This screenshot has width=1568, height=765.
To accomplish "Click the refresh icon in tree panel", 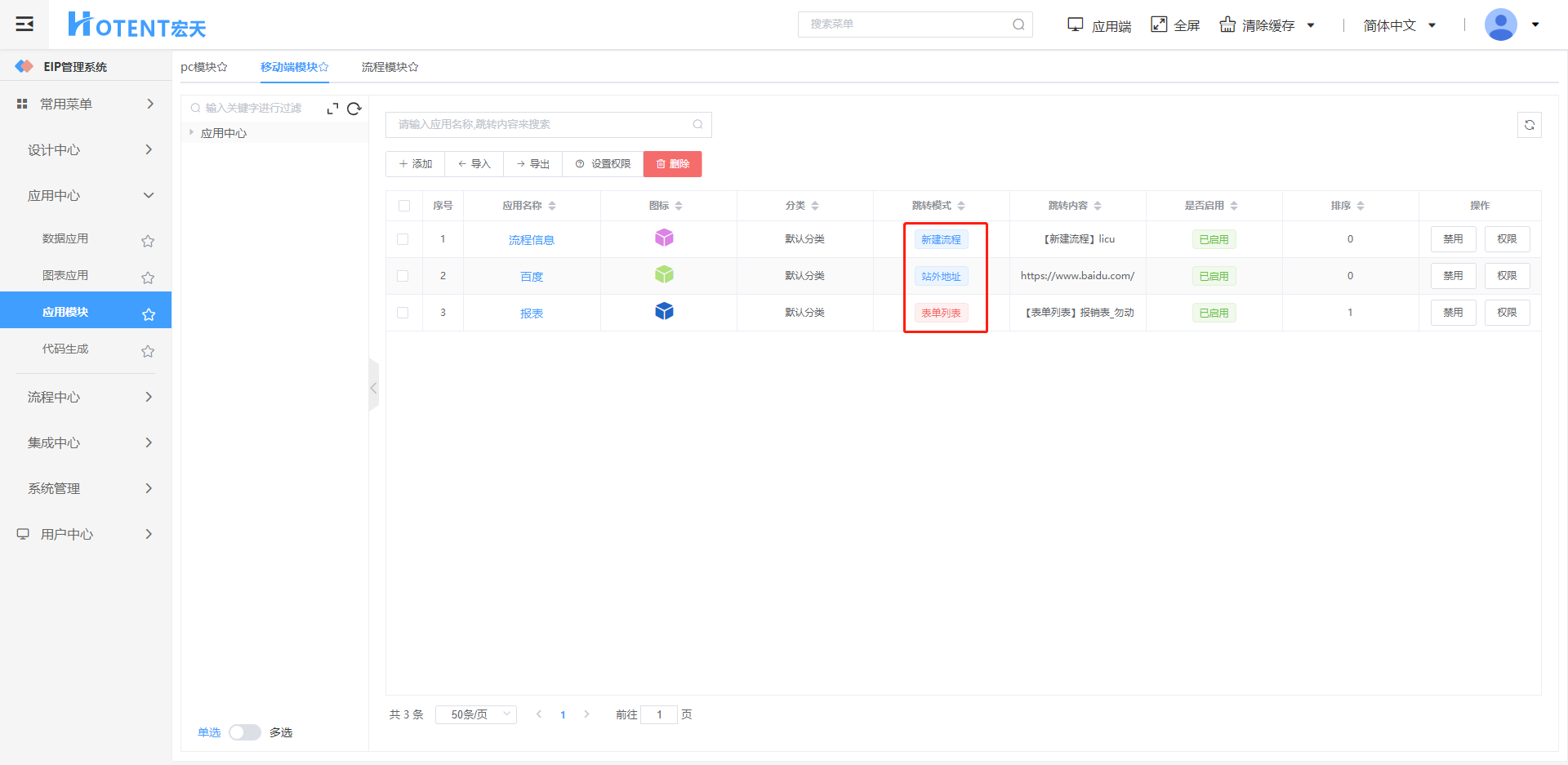I will (354, 109).
